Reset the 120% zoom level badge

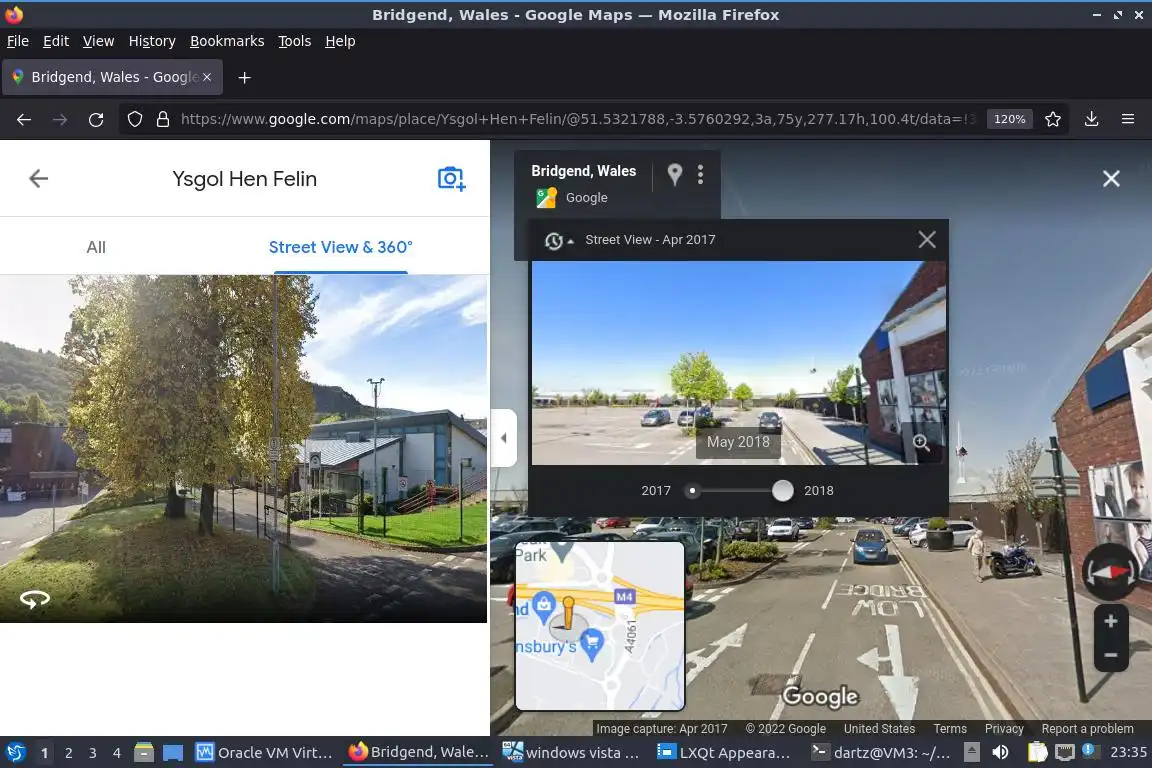(x=1009, y=119)
